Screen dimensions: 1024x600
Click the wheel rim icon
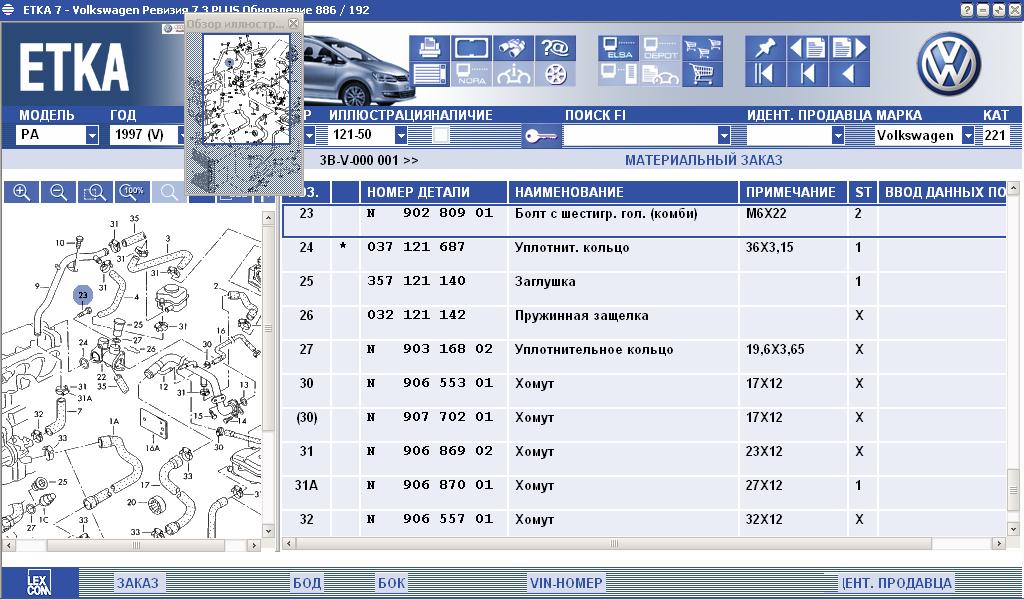click(x=555, y=74)
